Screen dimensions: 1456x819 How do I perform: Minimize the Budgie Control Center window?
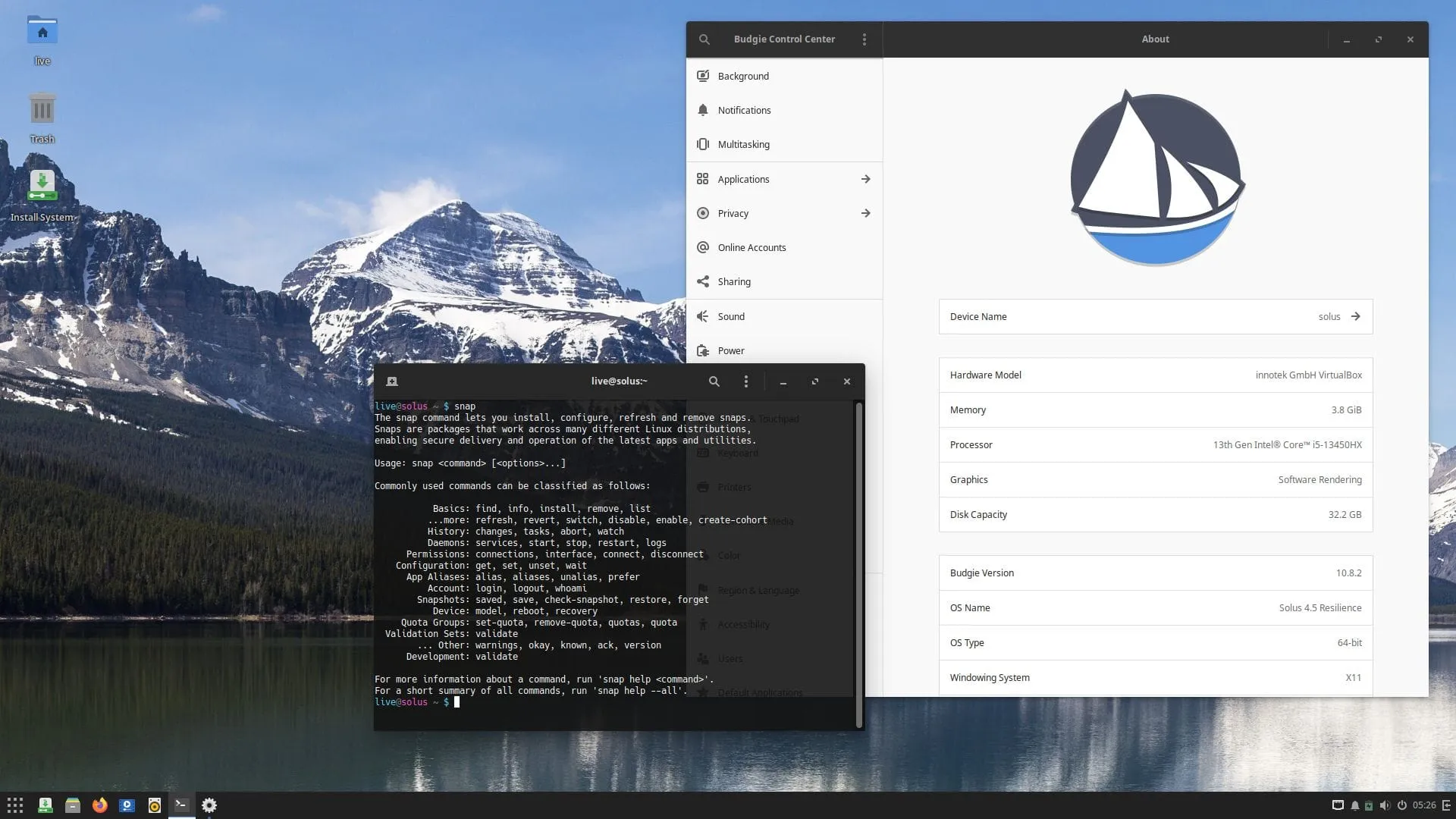click(x=1347, y=39)
